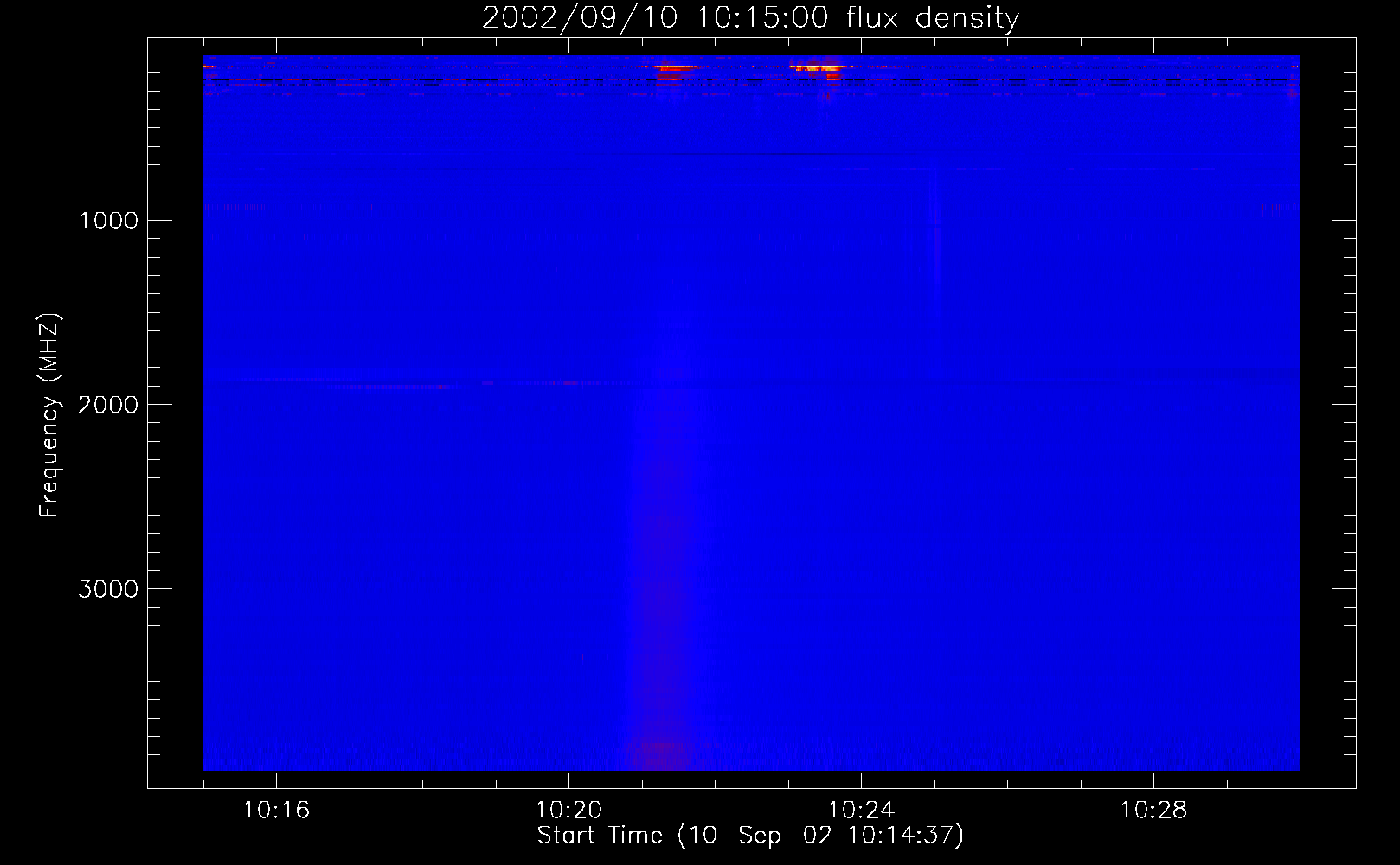
Task: Click the 1000 frequency tick label
Action: (108, 221)
